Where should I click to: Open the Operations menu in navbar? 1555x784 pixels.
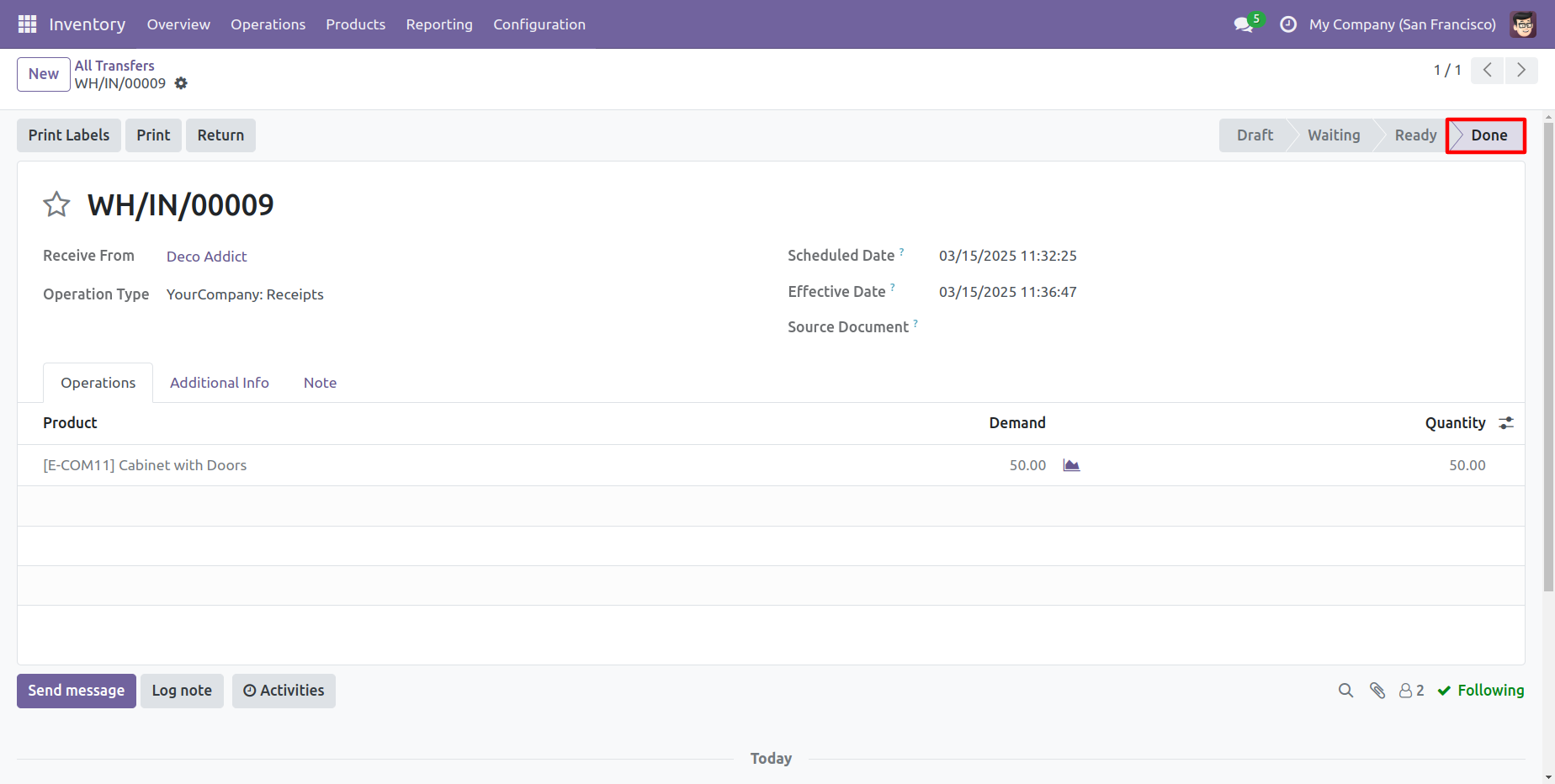(x=268, y=24)
